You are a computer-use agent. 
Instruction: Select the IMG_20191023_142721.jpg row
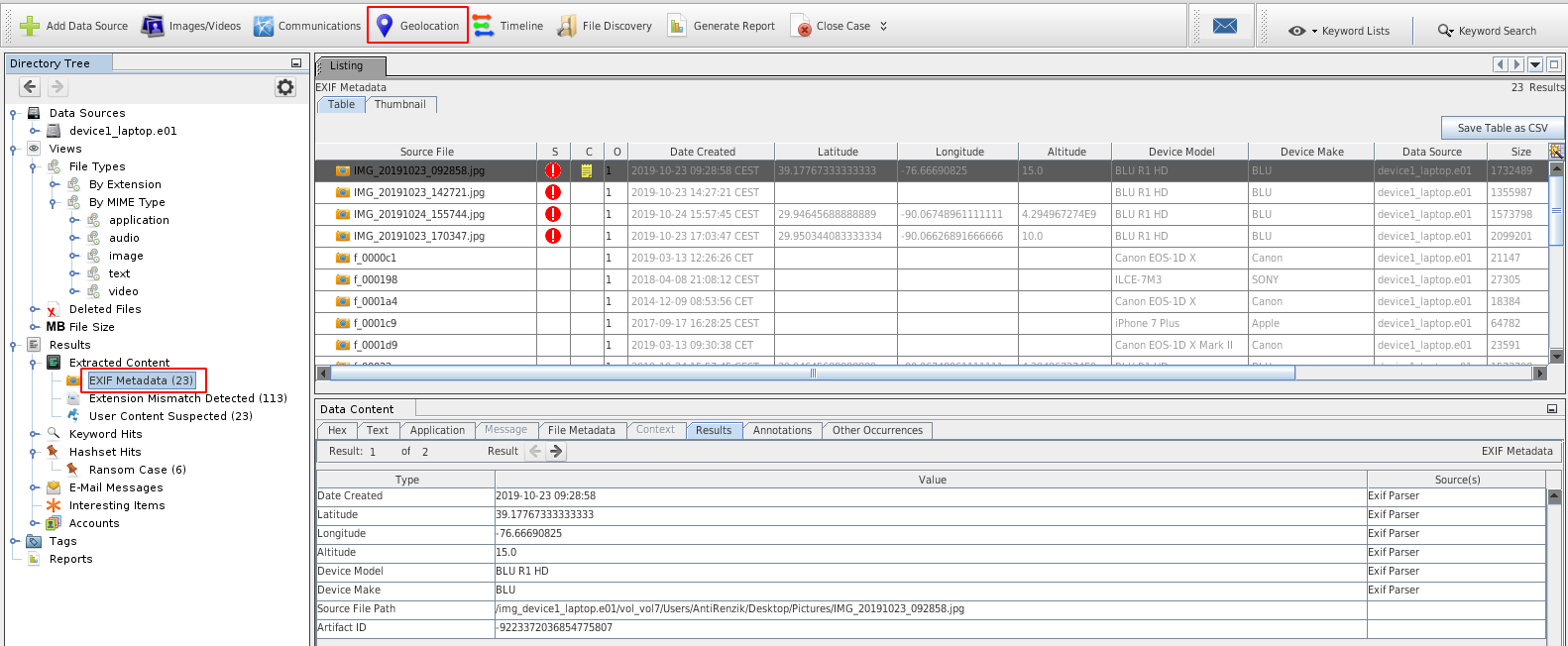[418, 192]
